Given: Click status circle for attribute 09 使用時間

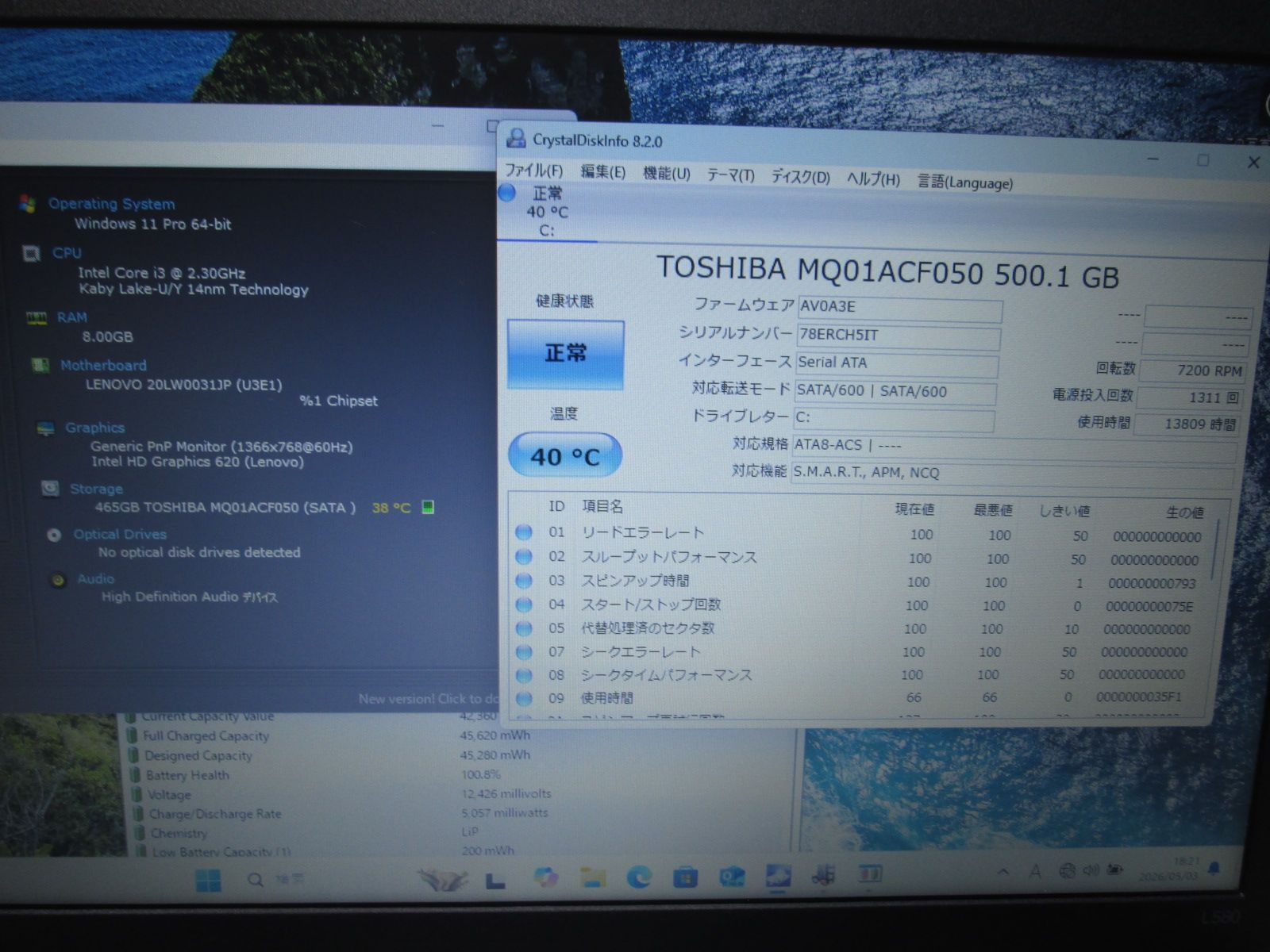Looking at the screenshot, I should 524,699.
